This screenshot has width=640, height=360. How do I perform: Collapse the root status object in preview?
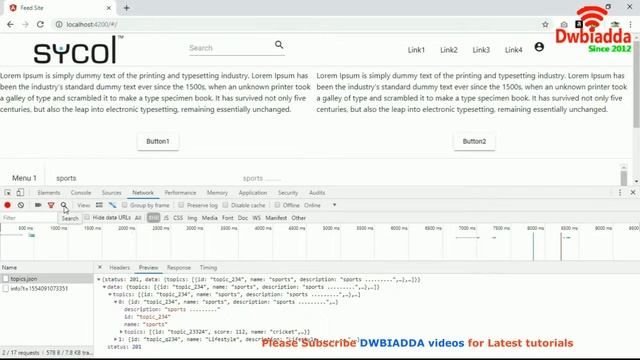coord(99,280)
